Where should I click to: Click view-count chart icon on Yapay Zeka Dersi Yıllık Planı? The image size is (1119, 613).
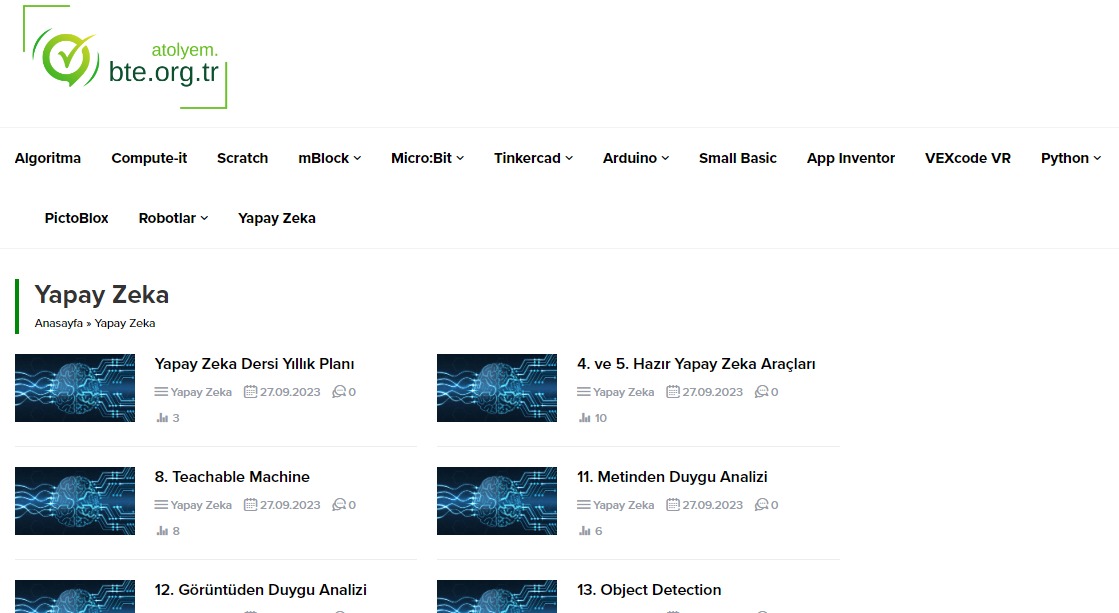(x=162, y=417)
